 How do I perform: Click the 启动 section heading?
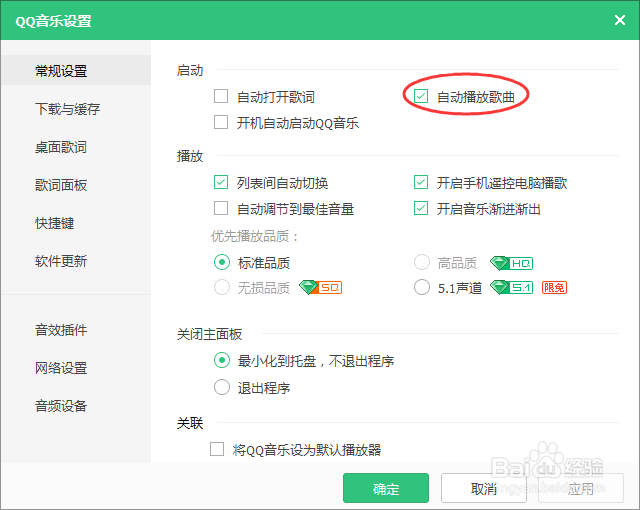190,70
